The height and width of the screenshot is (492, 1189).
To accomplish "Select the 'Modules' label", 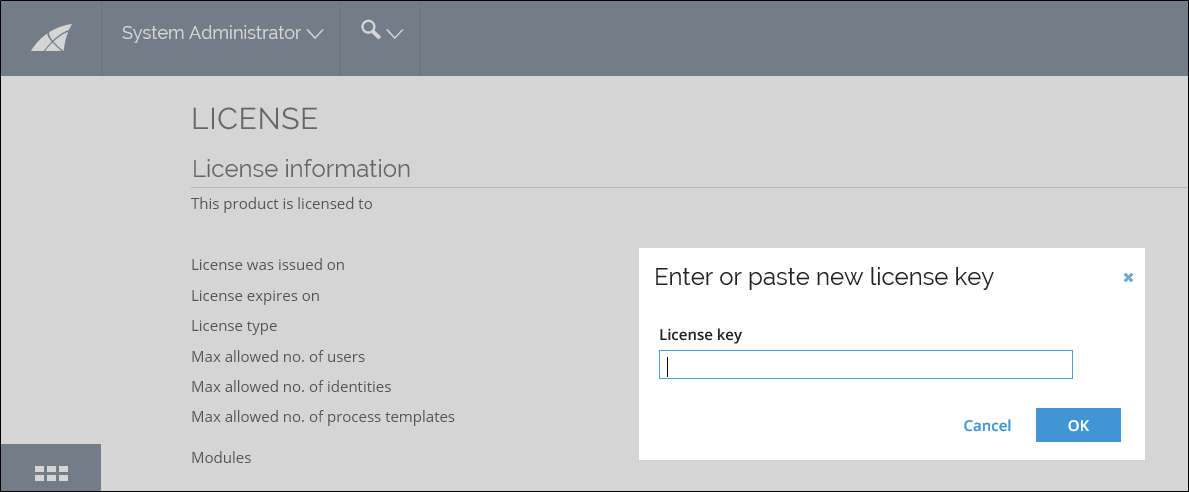I will click(x=221, y=458).
